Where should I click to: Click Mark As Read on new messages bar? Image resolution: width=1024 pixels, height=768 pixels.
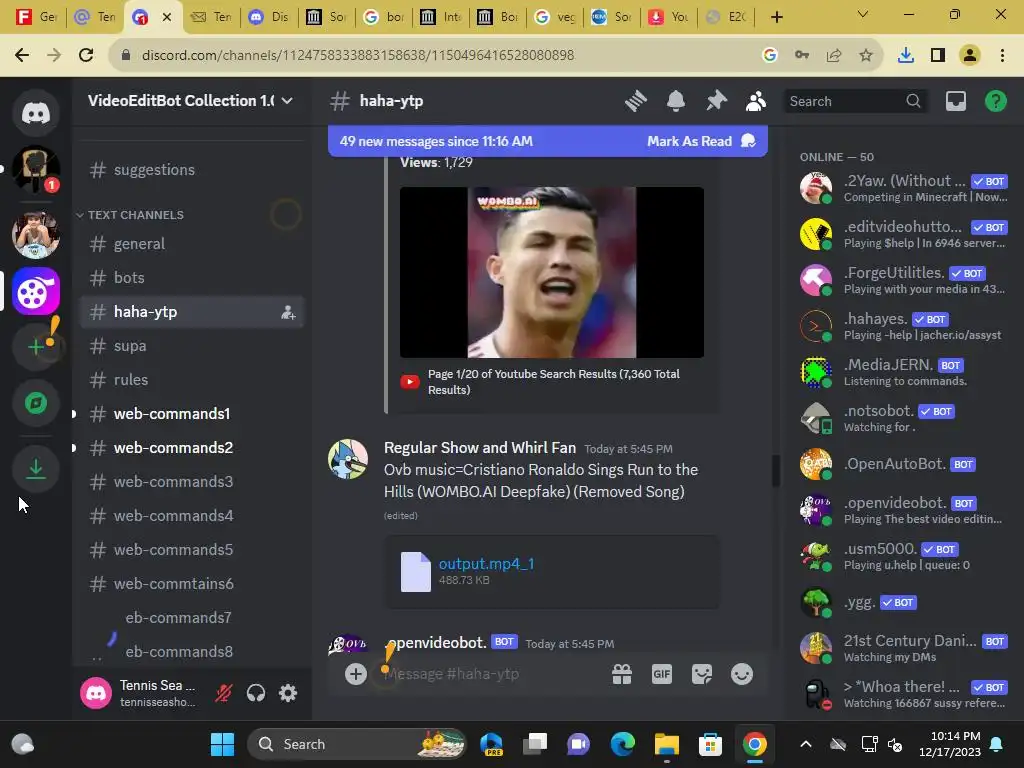(x=701, y=142)
